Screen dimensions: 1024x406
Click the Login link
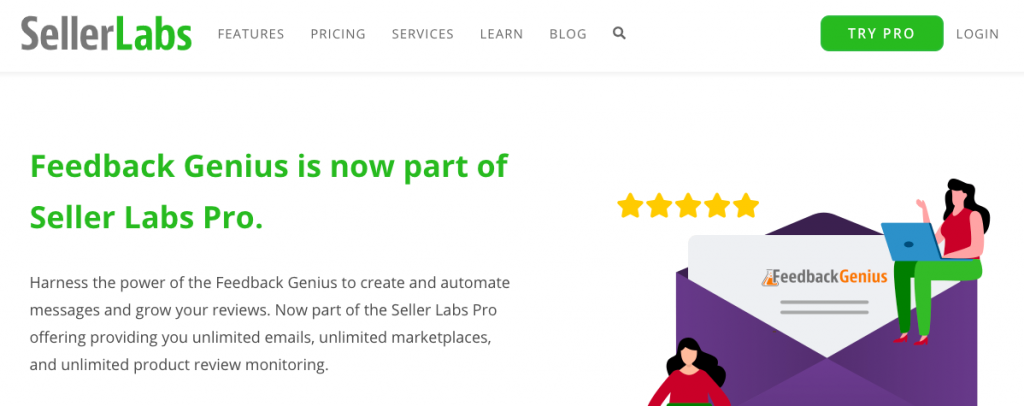point(977,34)
